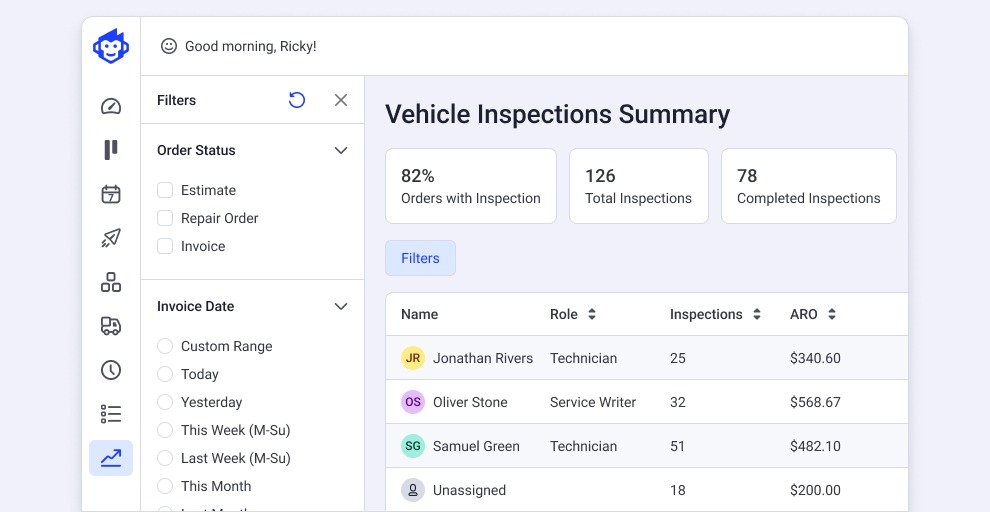Close the Filters panel

pos(341,100)
